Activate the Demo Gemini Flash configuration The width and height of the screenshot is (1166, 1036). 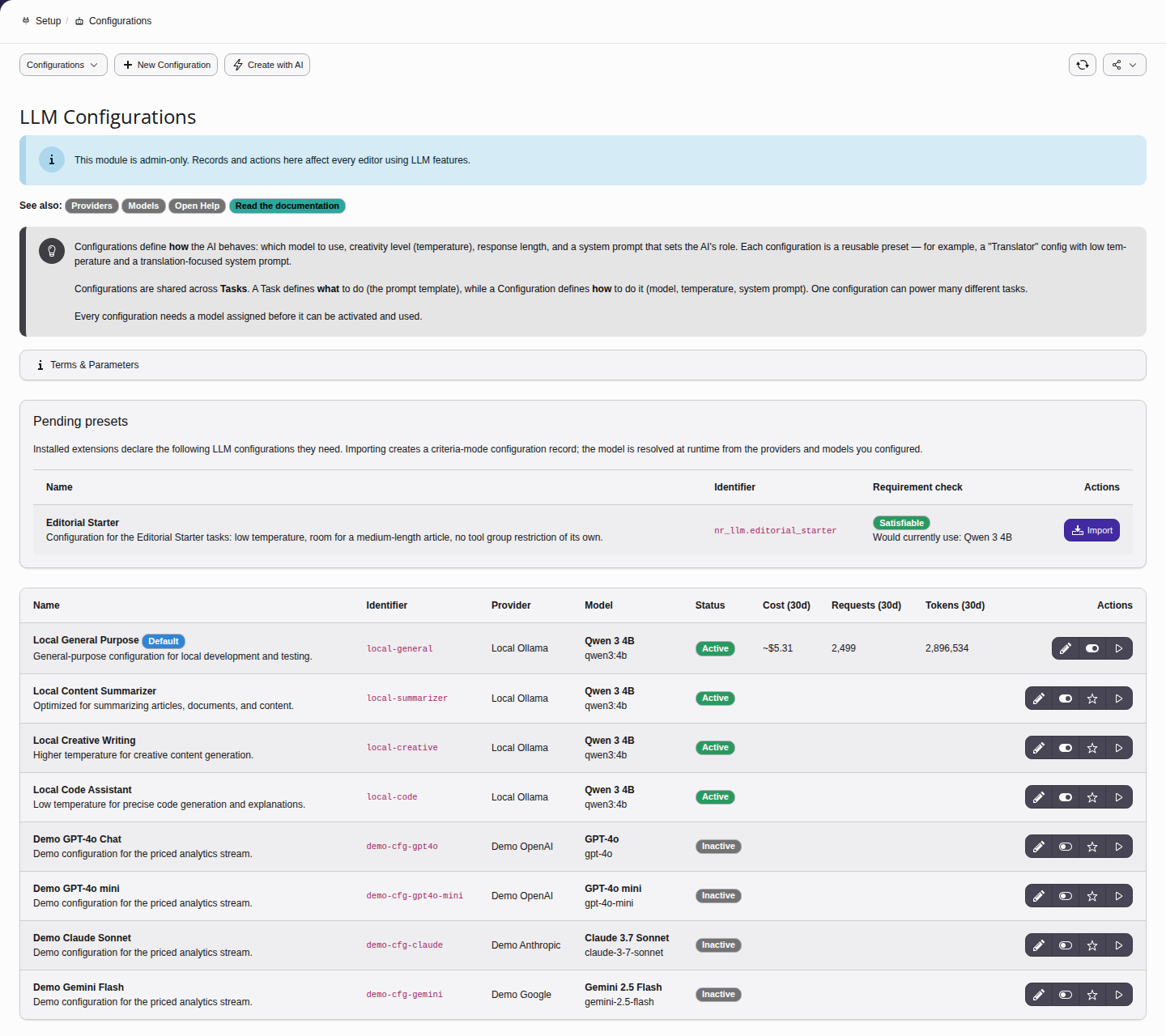(x=1066, y=995)
